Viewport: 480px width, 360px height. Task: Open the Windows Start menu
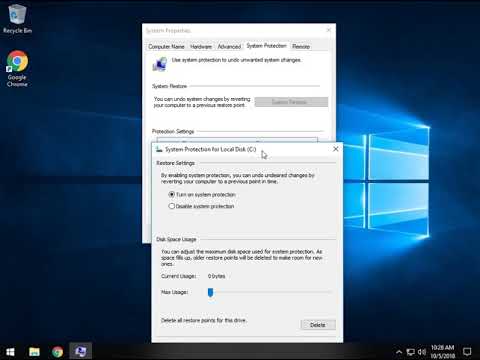pos(10,352)
